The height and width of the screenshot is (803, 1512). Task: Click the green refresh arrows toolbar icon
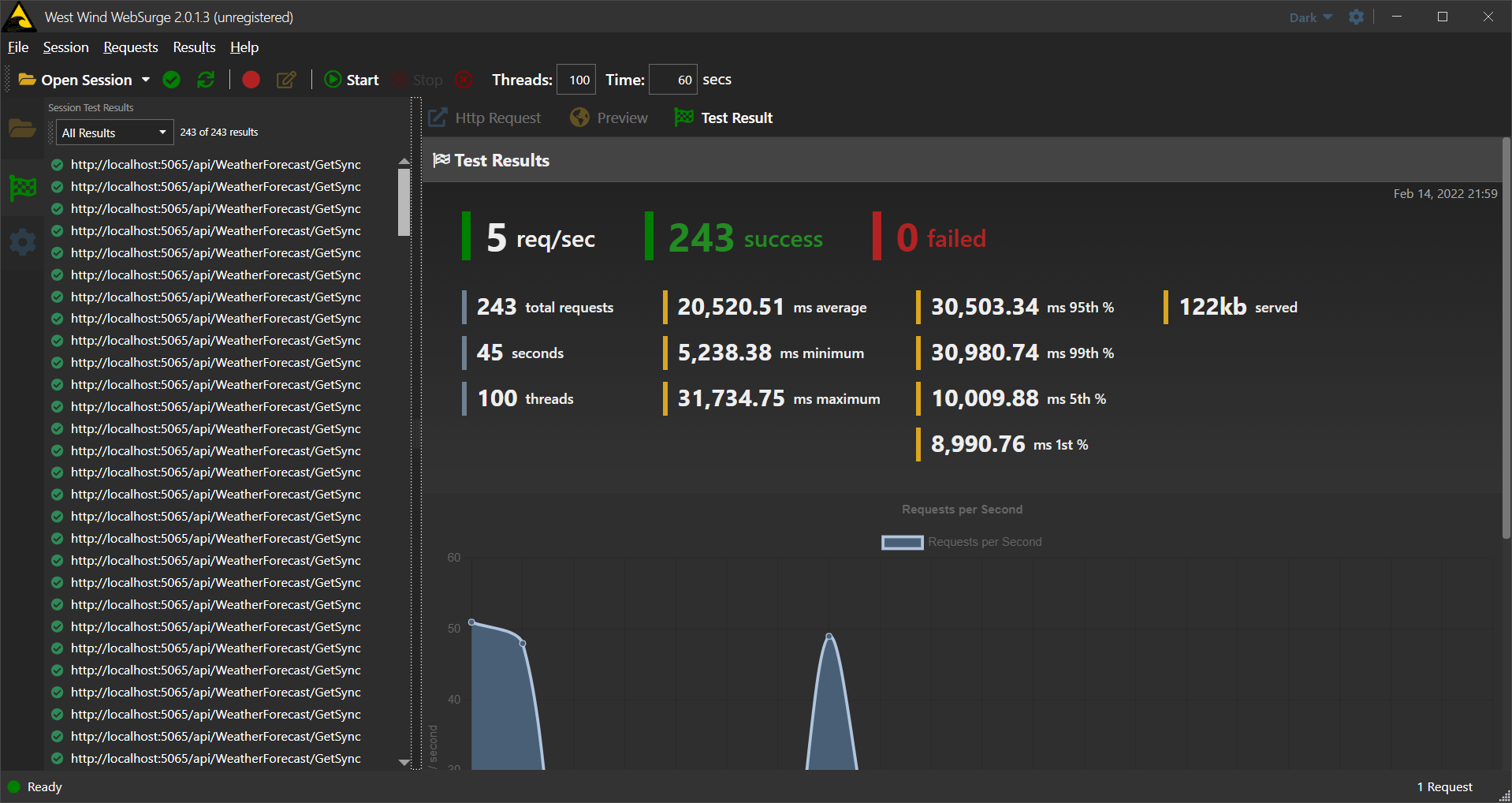(206, 80)
